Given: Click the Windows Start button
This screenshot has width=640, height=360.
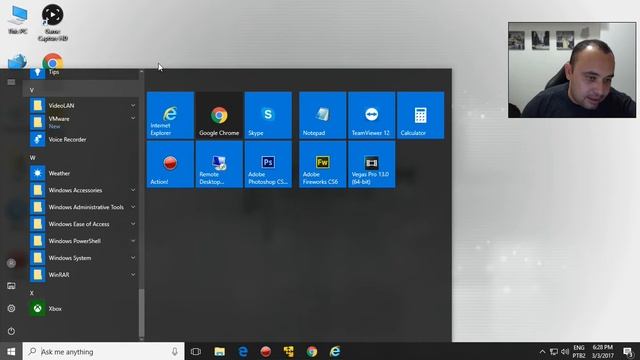Looking at the screenshot, I should tap(11, 351).
